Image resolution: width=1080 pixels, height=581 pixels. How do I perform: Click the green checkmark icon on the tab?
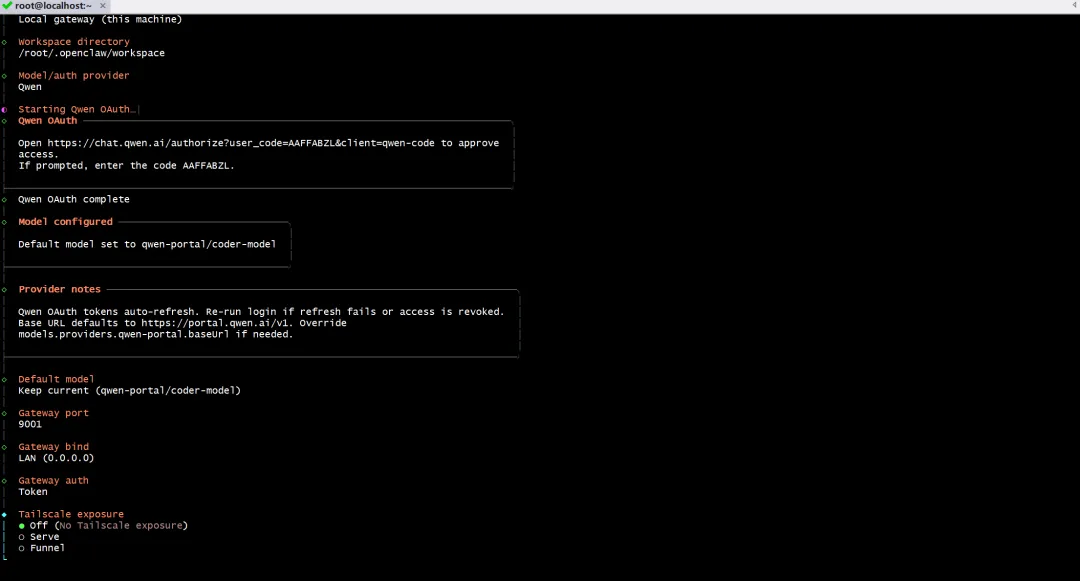(8, 6)
